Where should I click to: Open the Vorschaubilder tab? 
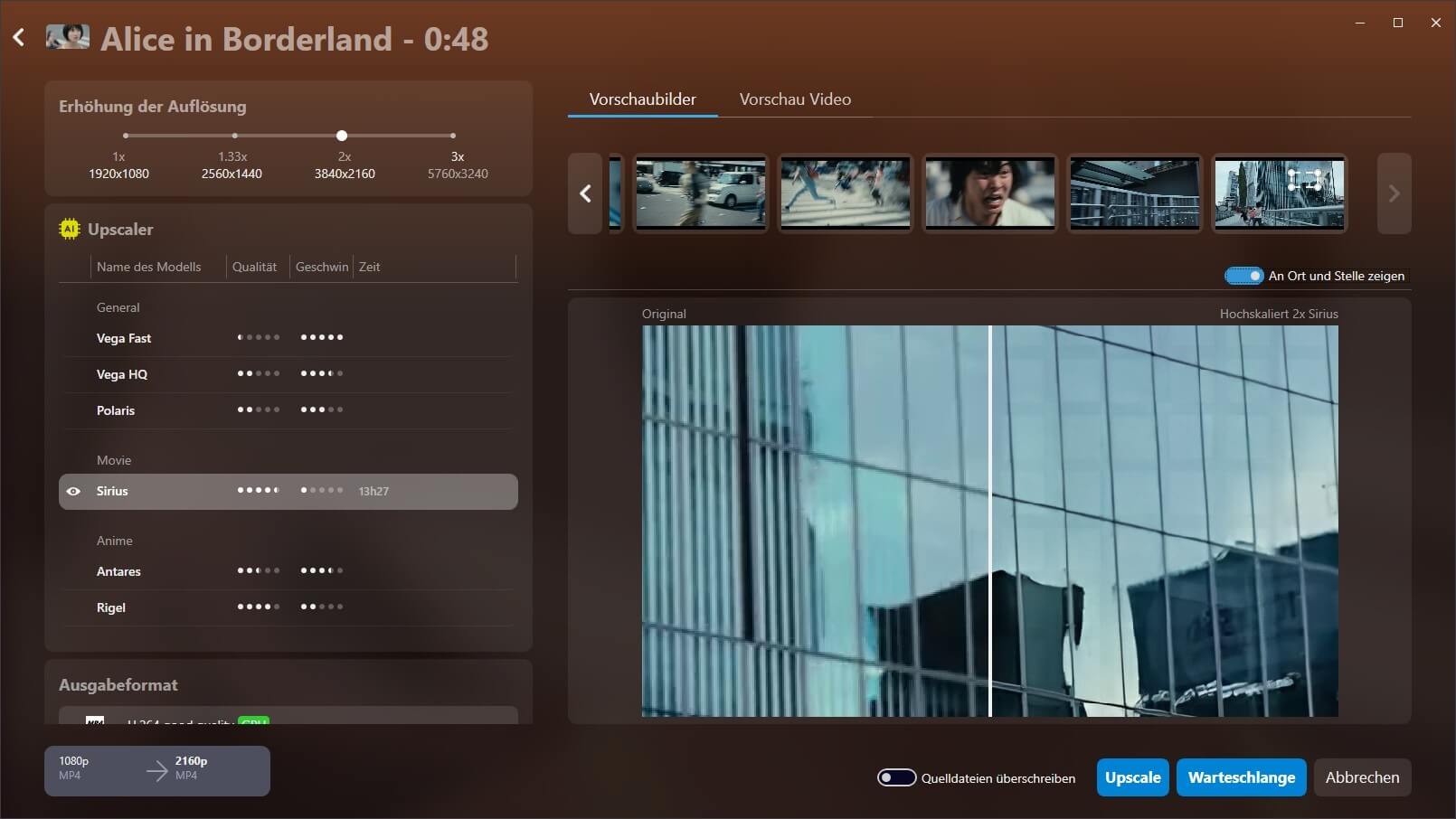(642, 99)
